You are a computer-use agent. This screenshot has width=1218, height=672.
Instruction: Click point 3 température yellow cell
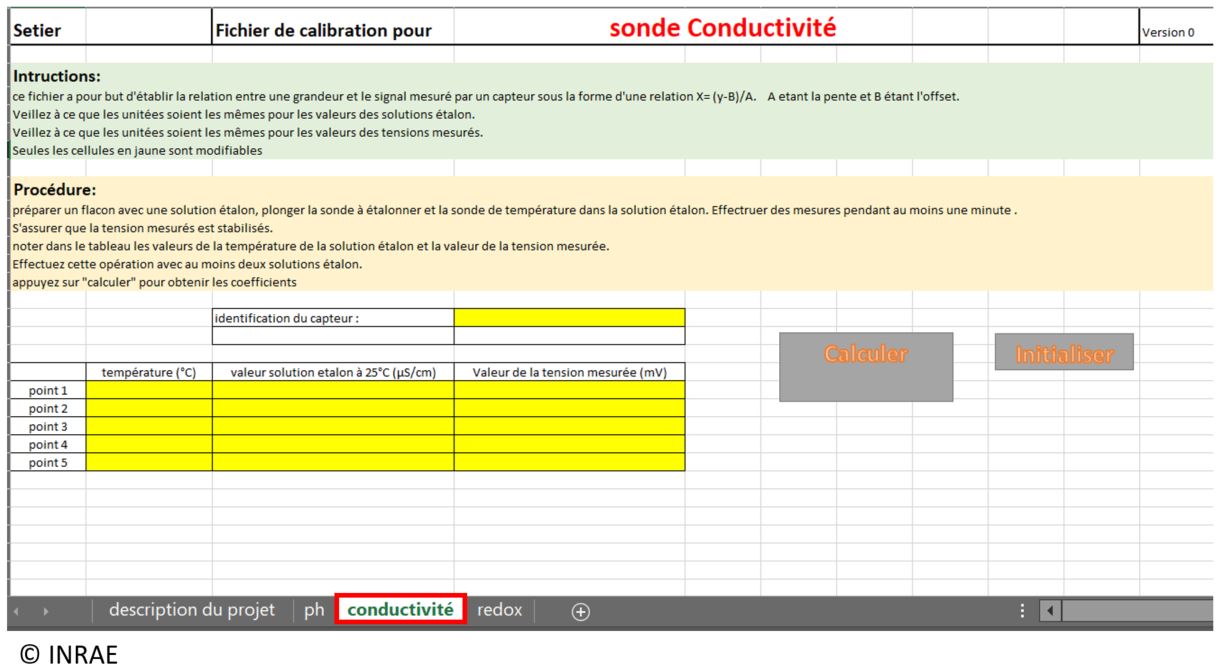(x=149, y=426)
